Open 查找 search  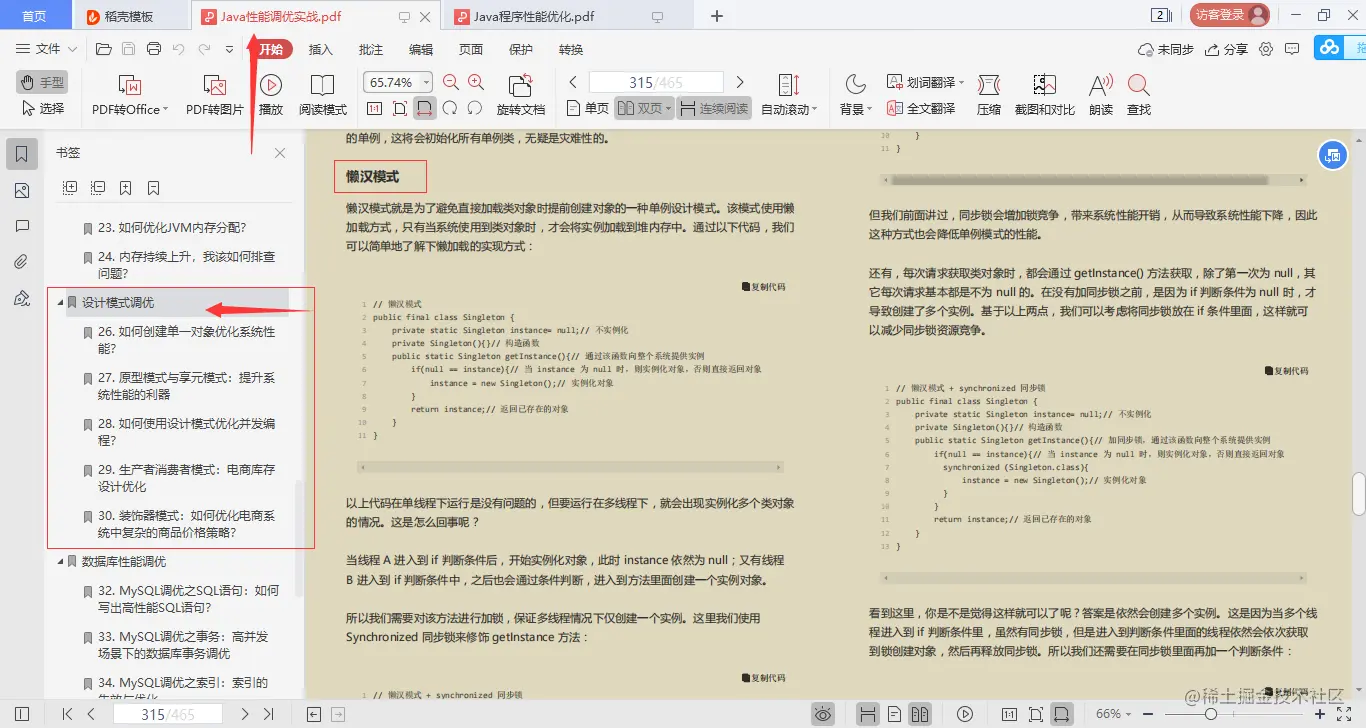tap(1138, 93)
